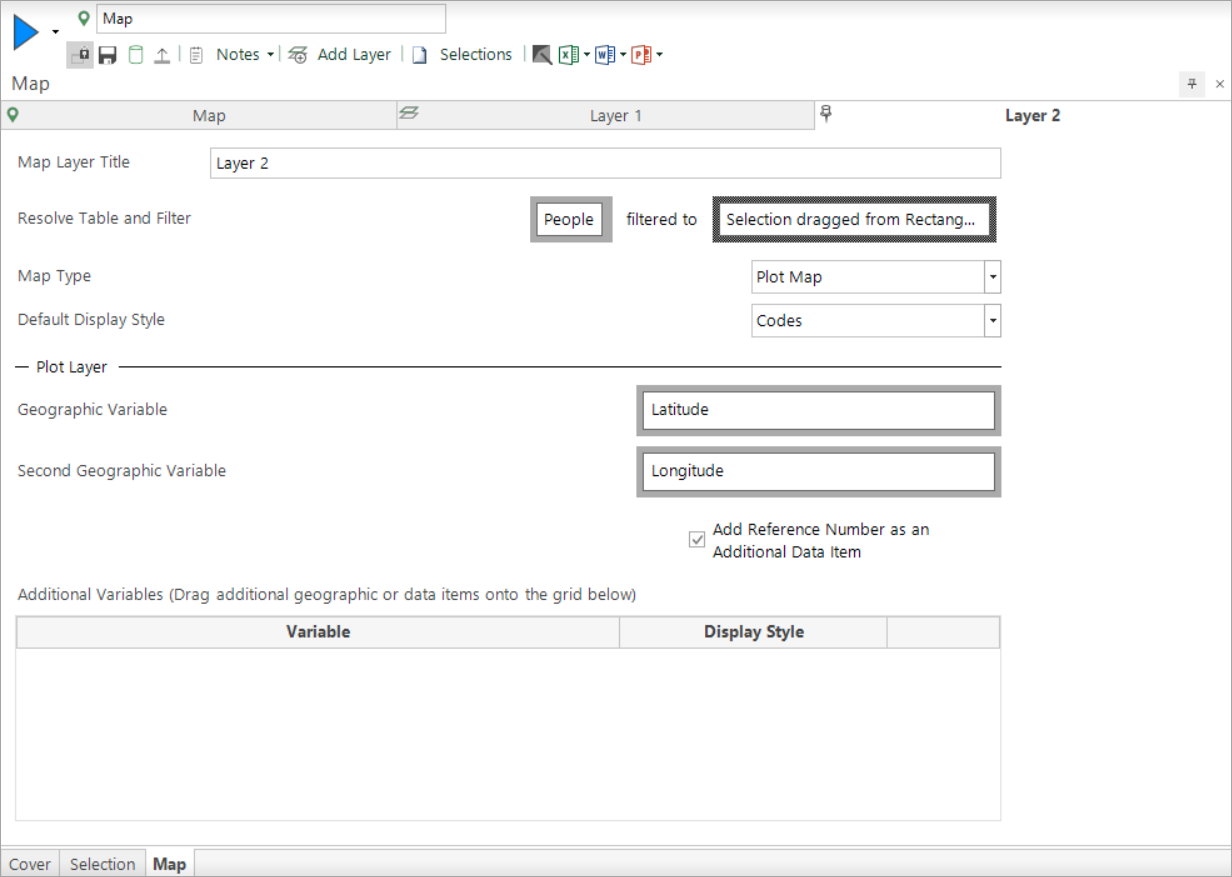Select the Map bottom tab
This screenshot has height=877, width=1232.
point(170,864)
